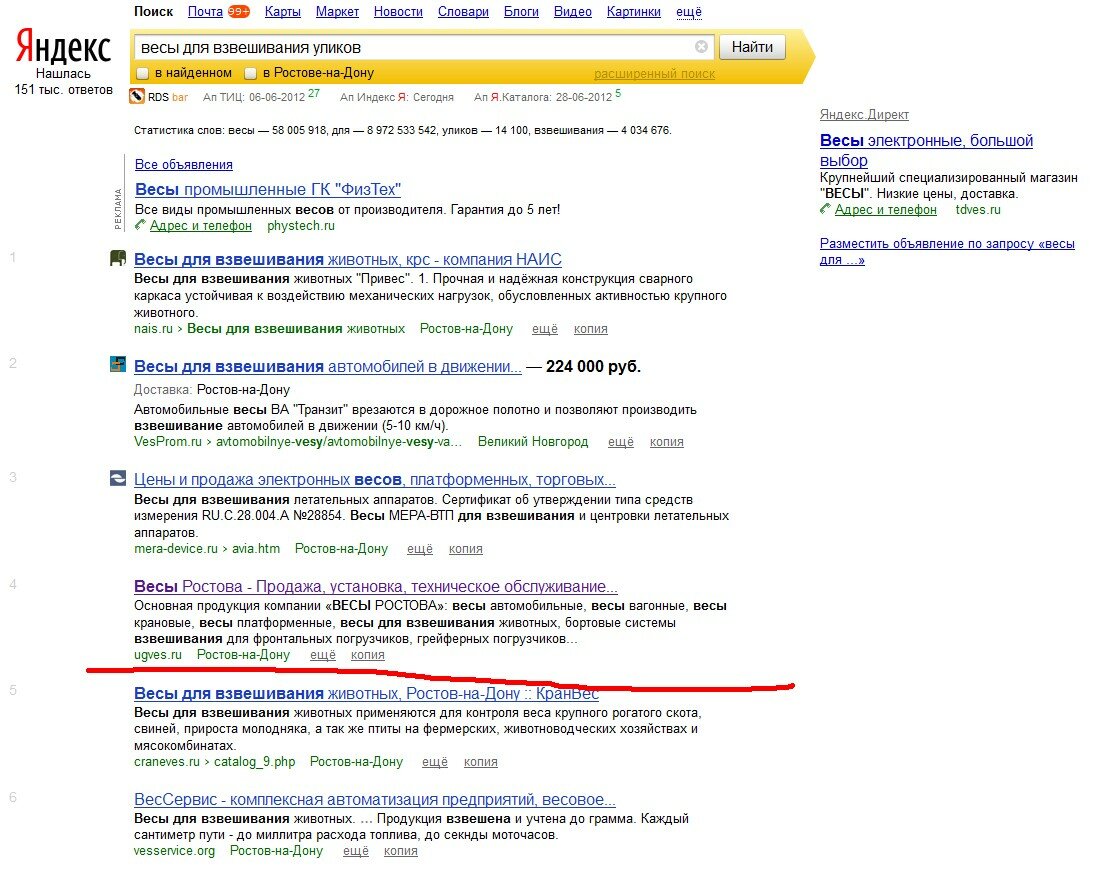The height and width of the screenshot is (879, 1108).
Task: Expand the 'ещё' services menu at top
Action: [x=689, y=12]
